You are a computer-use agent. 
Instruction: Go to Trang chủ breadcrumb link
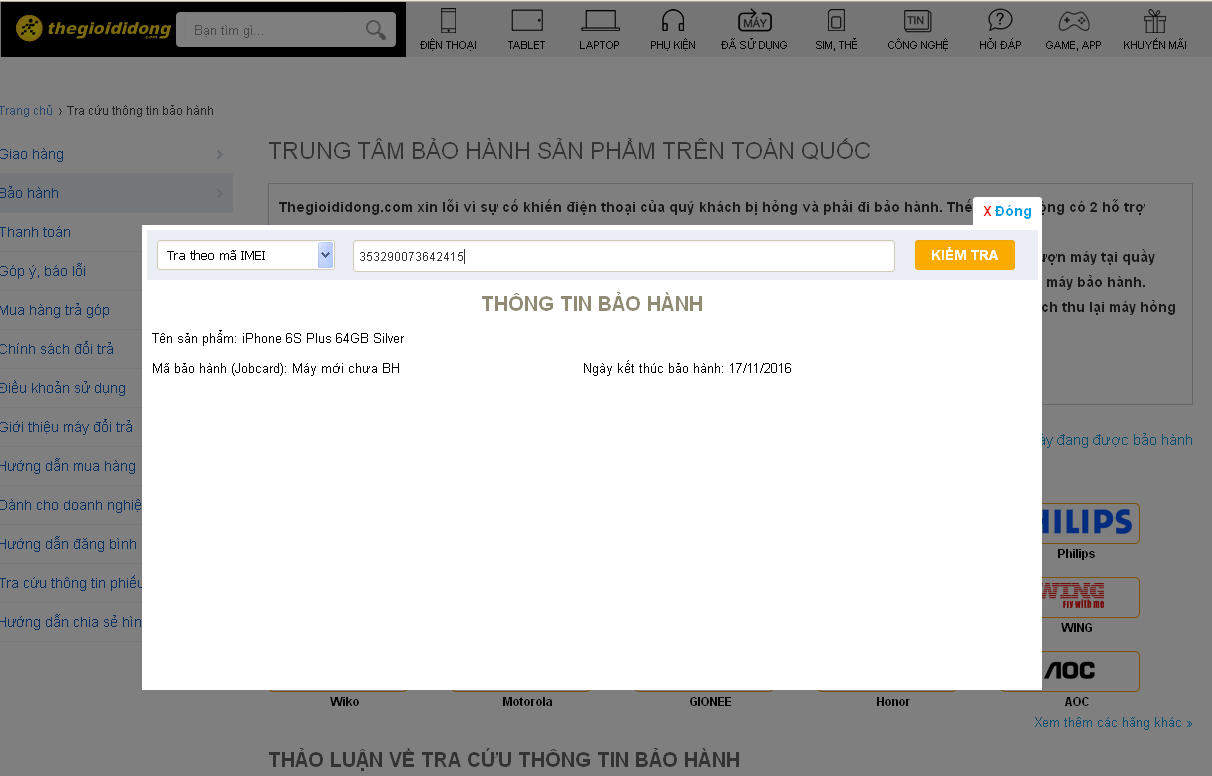pyautogui.click(x=26, y=111)
